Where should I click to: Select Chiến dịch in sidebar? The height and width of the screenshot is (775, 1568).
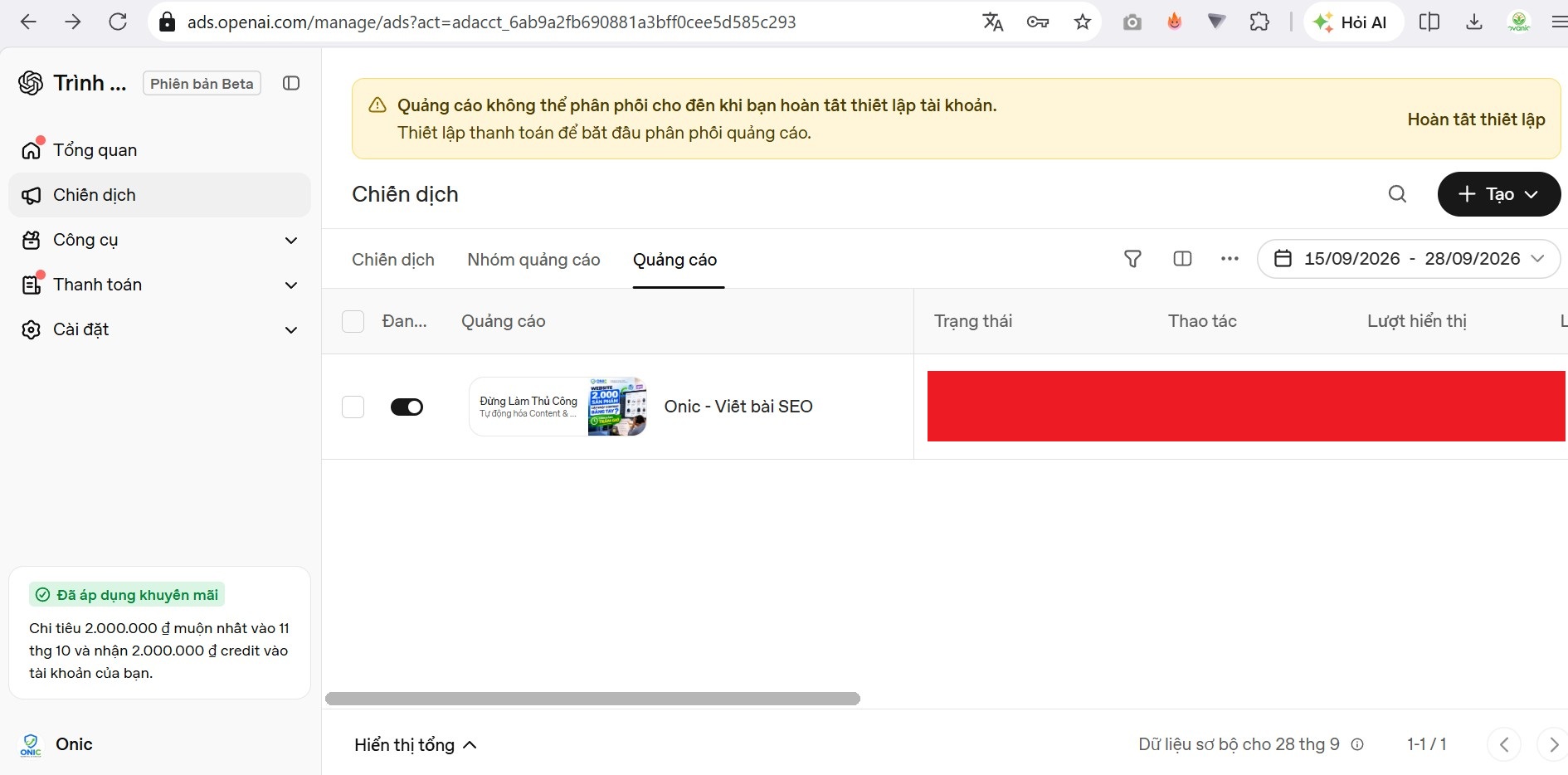click(x=159, y=195)
